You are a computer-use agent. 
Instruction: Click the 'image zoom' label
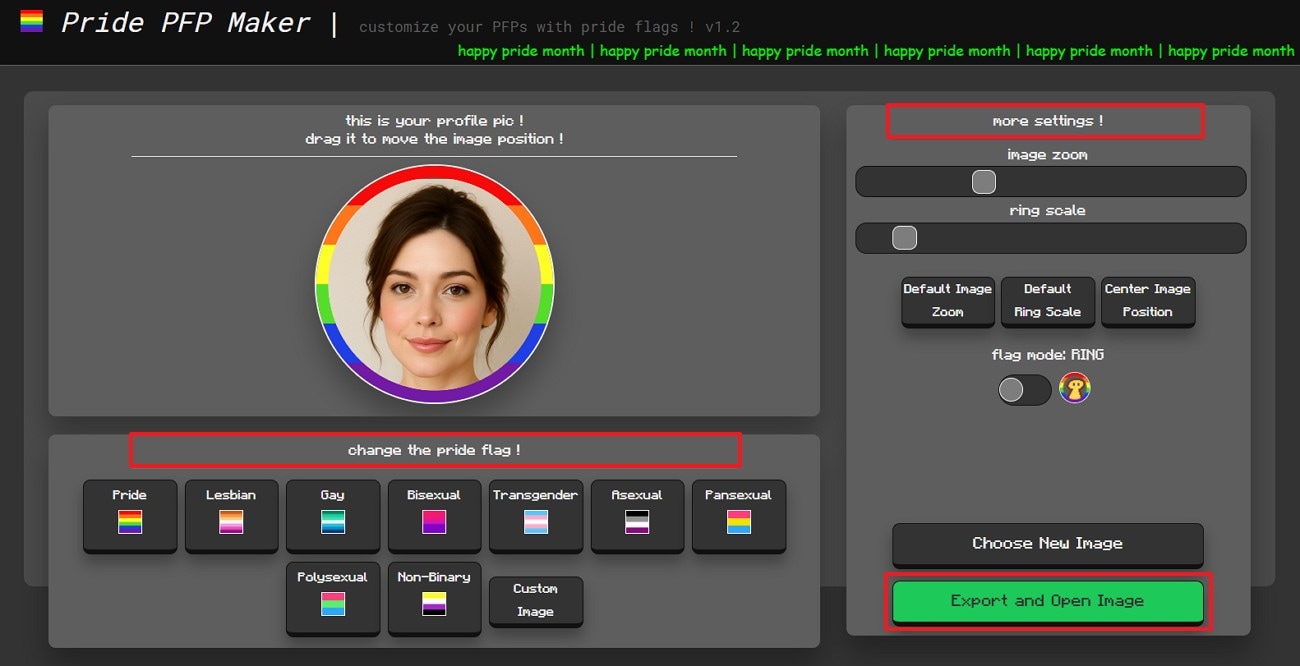point(1048,155)
